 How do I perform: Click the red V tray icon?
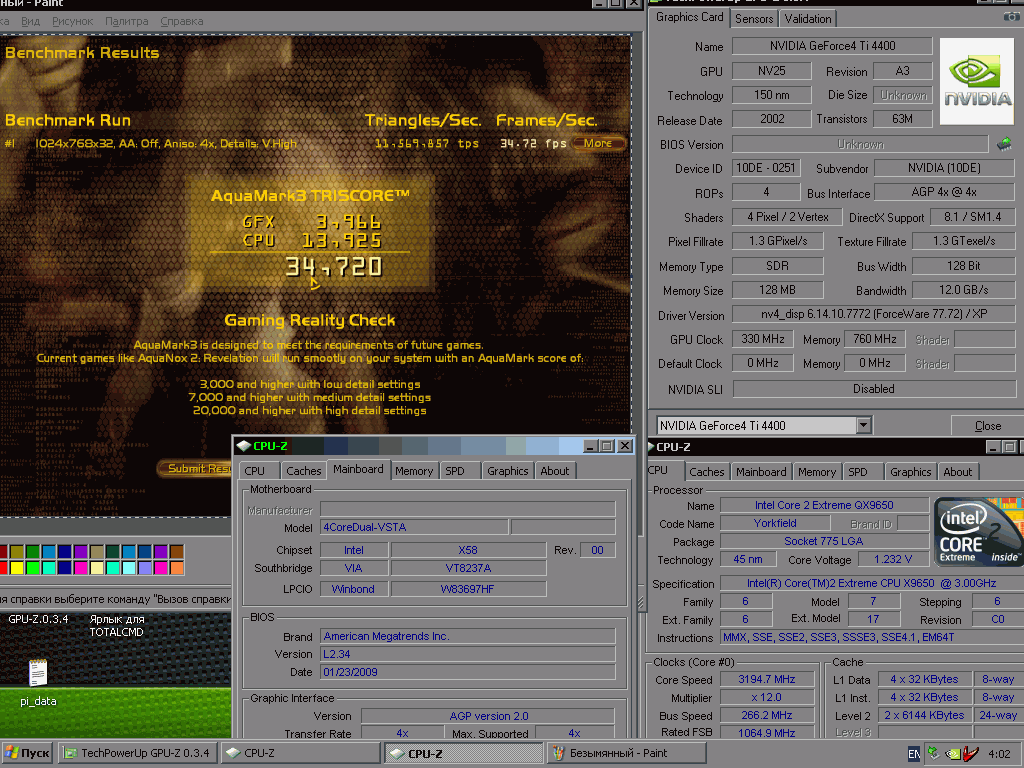(x=970, y=753)
